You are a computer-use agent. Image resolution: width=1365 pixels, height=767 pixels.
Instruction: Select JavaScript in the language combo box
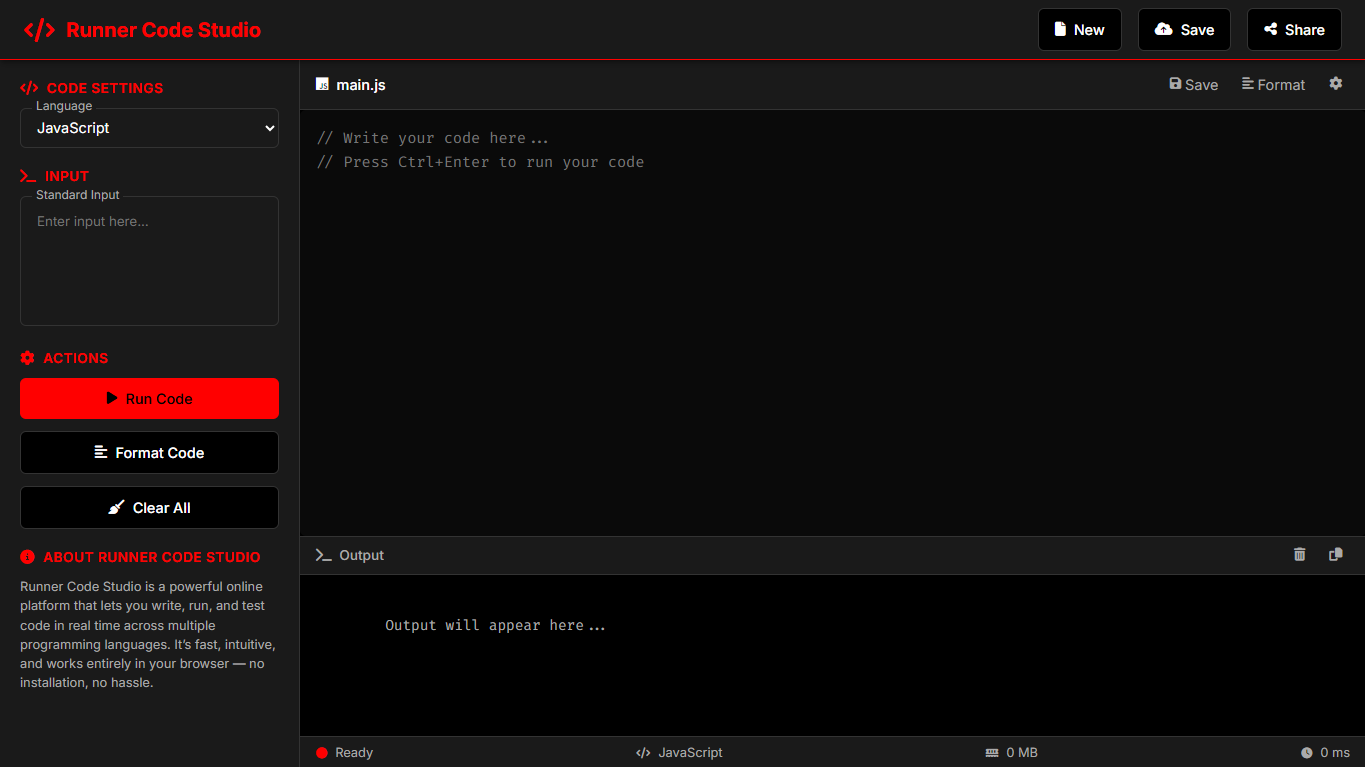coord(149,128)
